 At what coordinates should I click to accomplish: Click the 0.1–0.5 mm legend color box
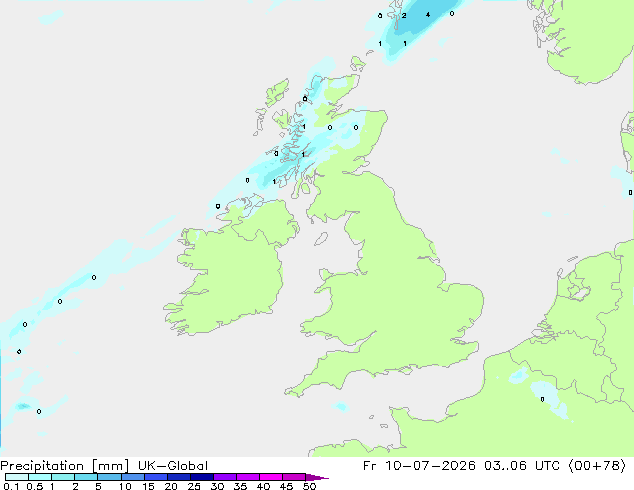[x=17, y=477]
